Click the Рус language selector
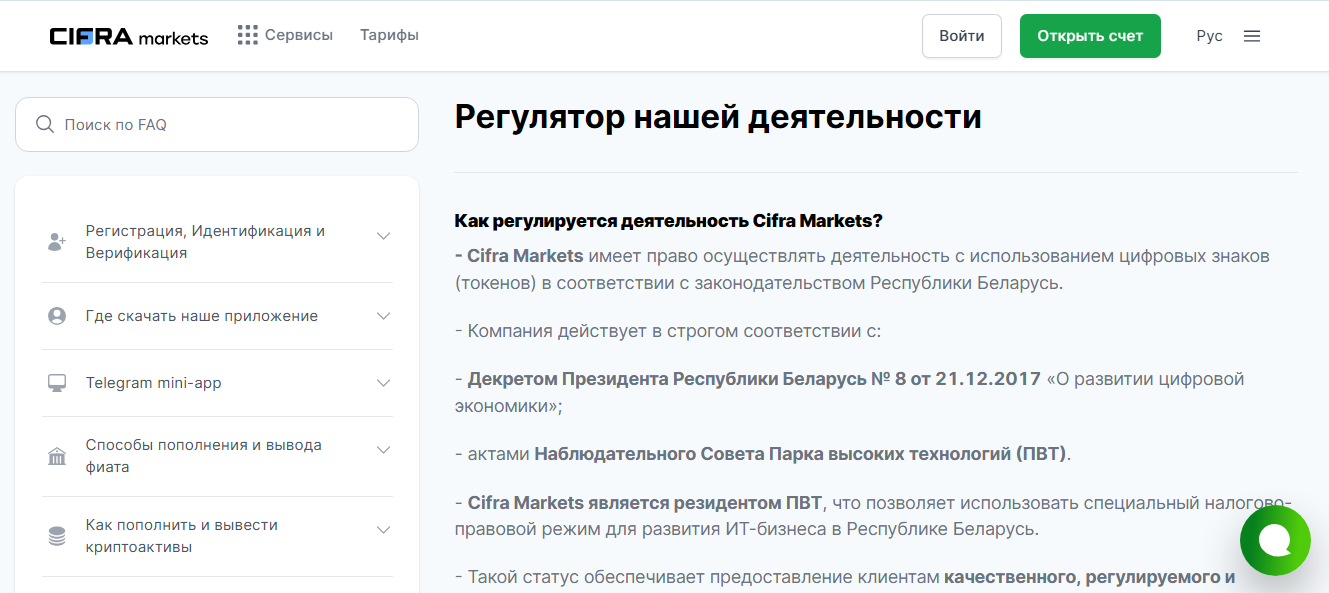The height and width of the screenshot is (593, 1329). pyautogui.click(x=1209, y=34)
